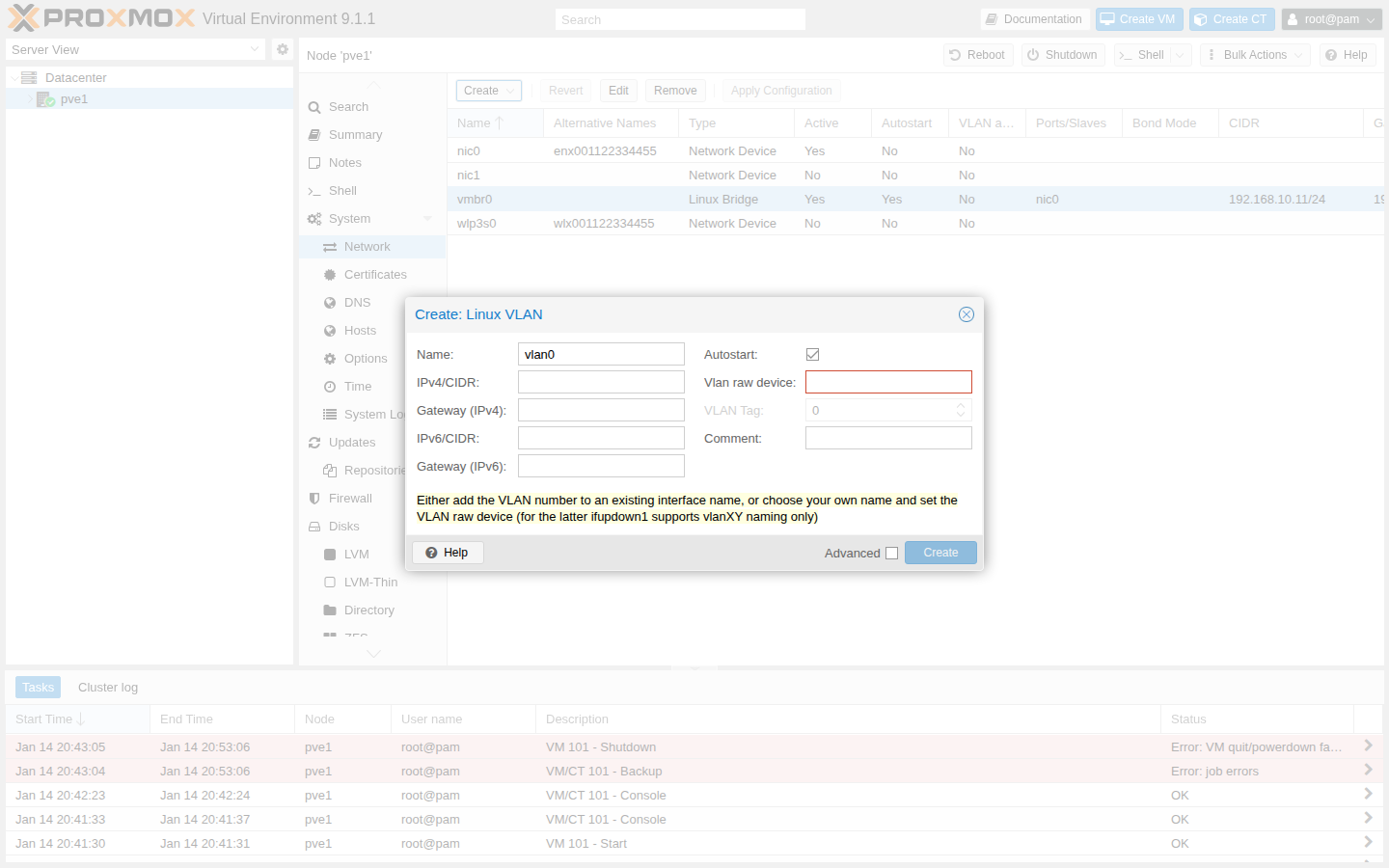Image resolution: width=1389 pixels, height=868 pixels.
Task: Enable the Advanced checkbox
Action: [891, 554]
